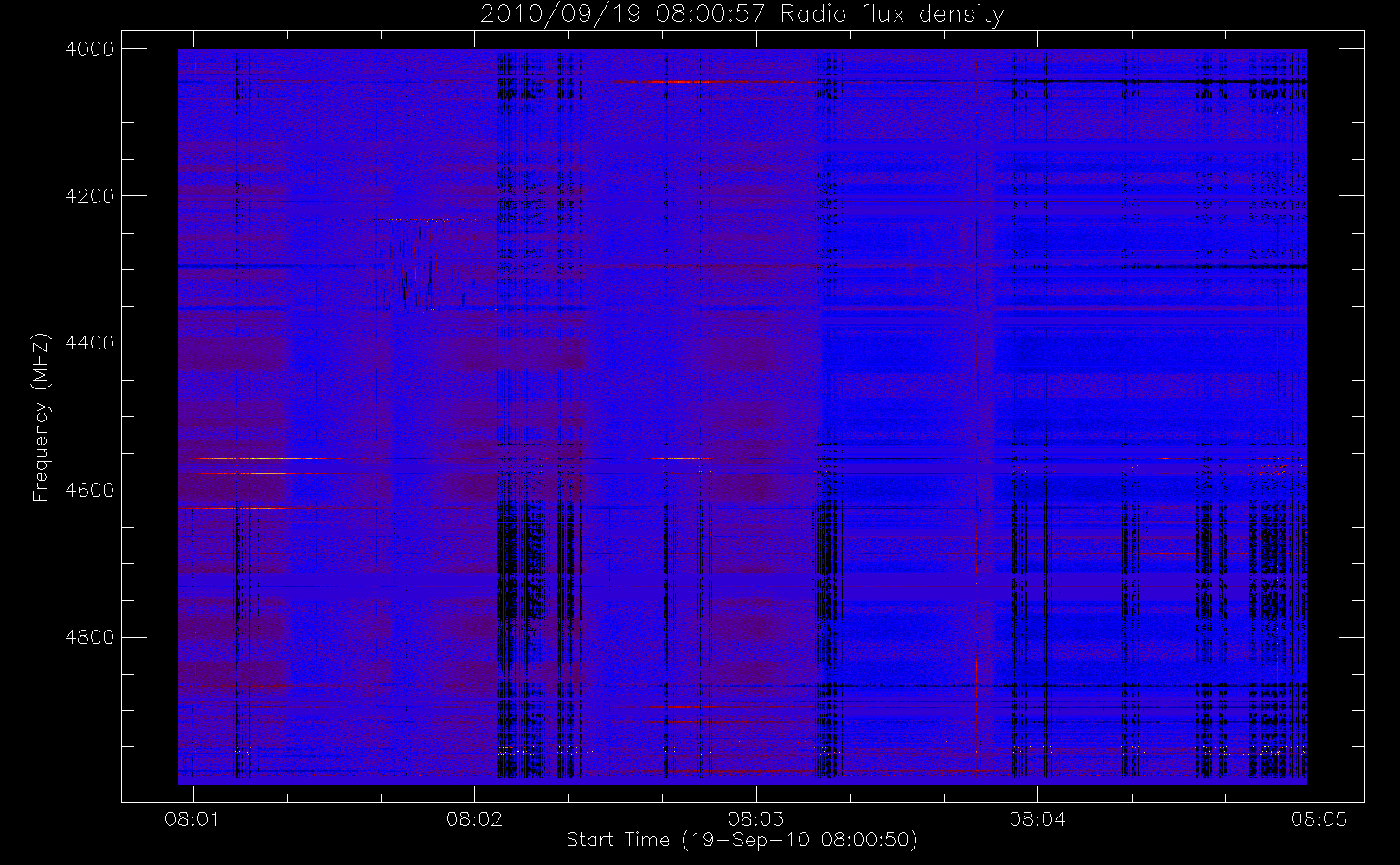
Task: Select the 4200 frequency tick label
Action: coord(90,196)
